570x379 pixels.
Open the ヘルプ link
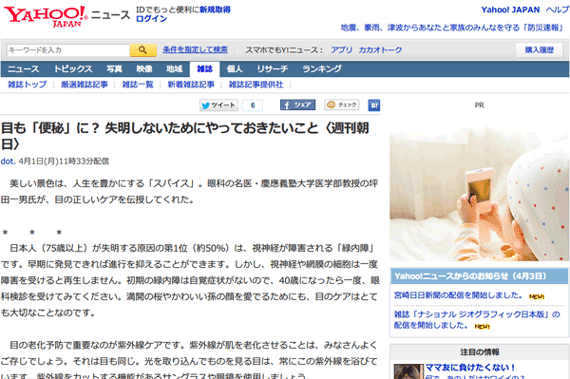click(x=557, y=10)
